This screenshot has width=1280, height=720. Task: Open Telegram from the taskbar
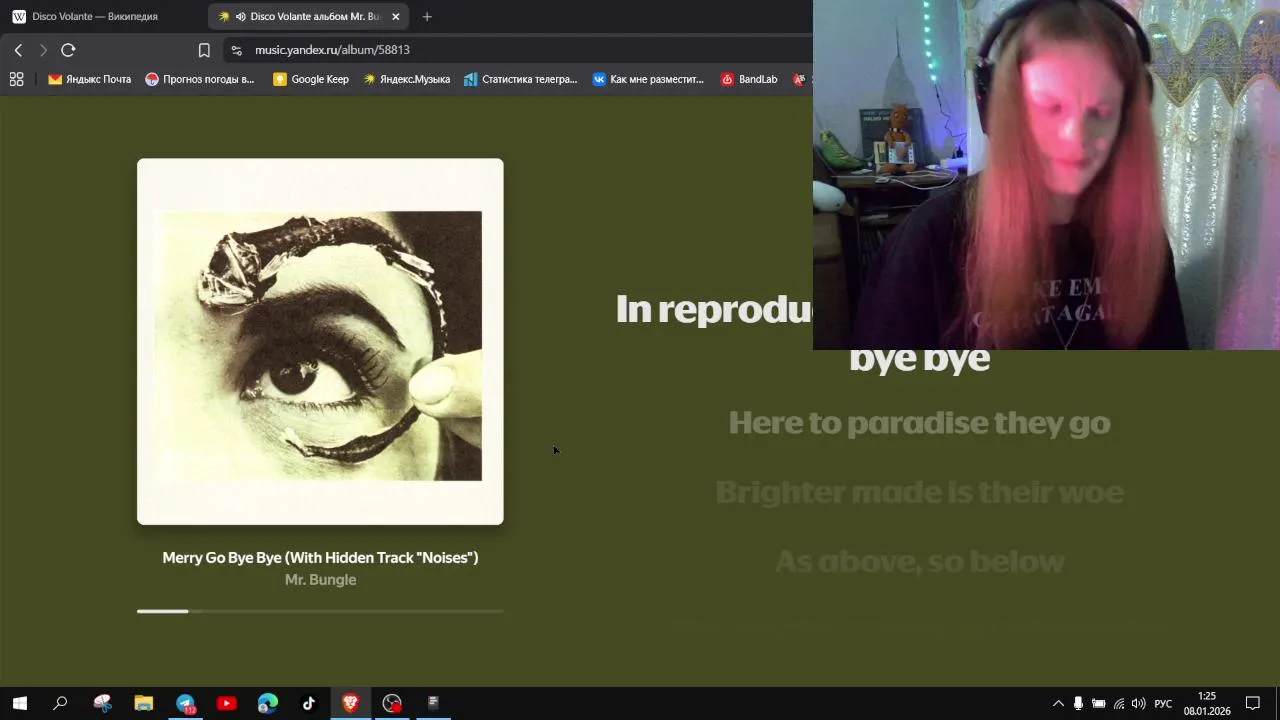186,703
